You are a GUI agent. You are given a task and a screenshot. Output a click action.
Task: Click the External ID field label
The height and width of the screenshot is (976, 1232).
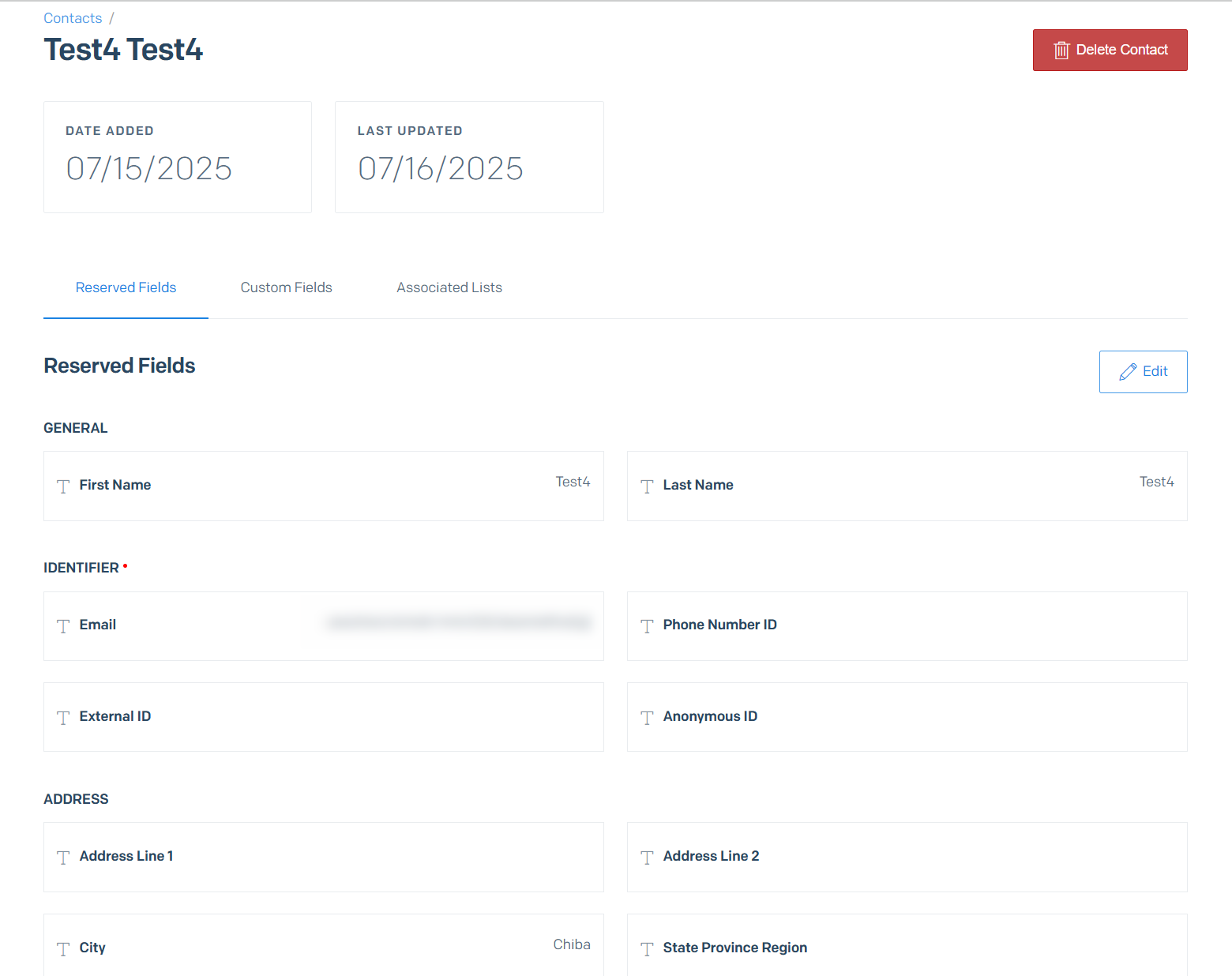pyautogui.click(x=115, y=716)
